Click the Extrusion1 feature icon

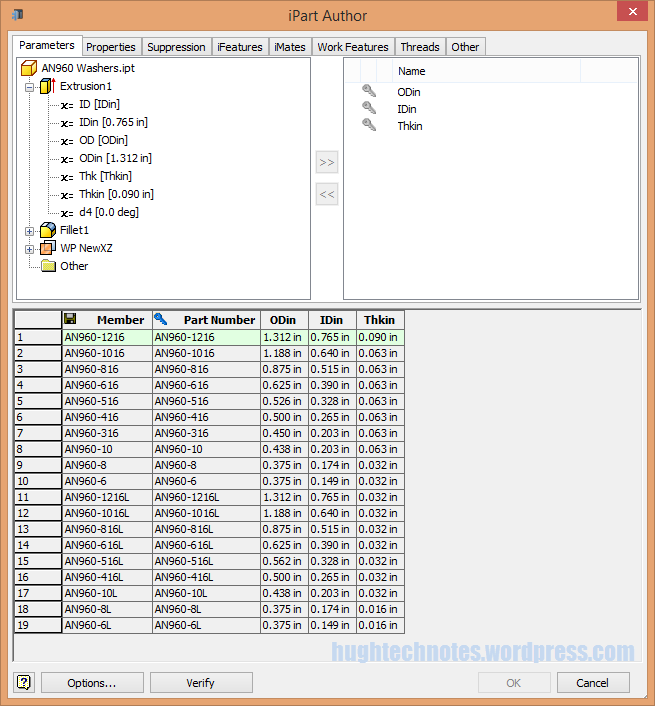pos(47,86)
